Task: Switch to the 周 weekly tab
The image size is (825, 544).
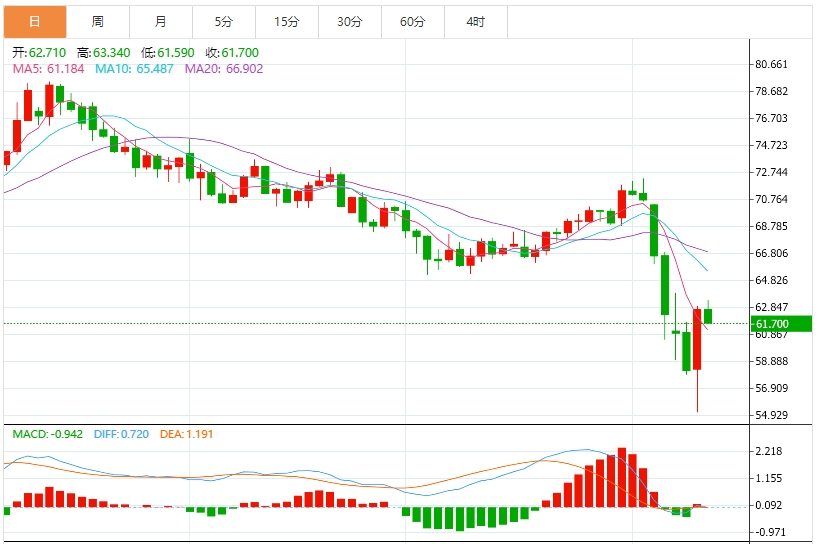Action: click(x=98, y=22)
